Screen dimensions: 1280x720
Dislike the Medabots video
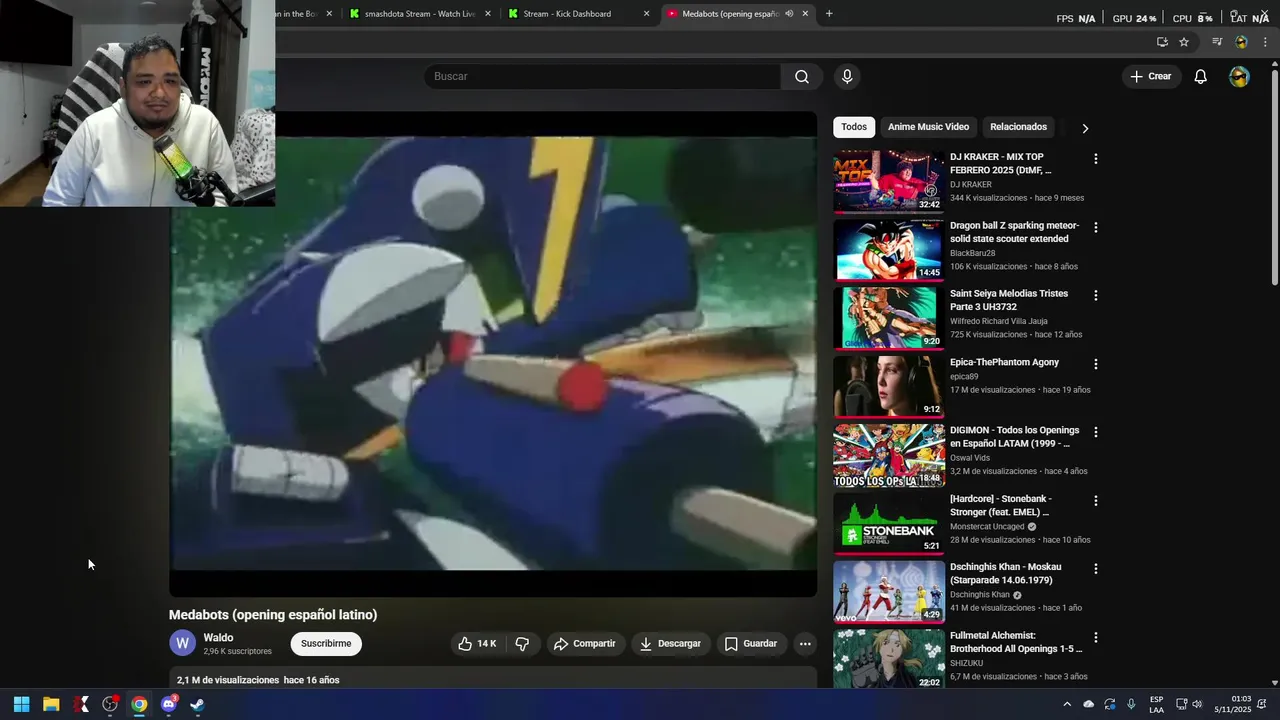tap(522, 644)
